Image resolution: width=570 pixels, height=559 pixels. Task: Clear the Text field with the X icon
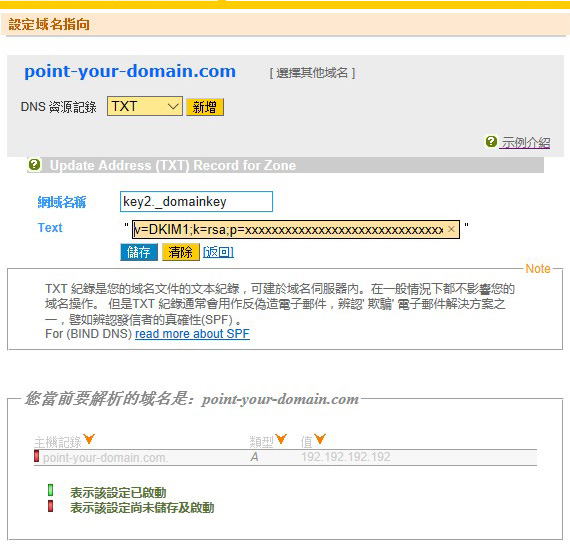pyautogui.click(x=451, y=229)
